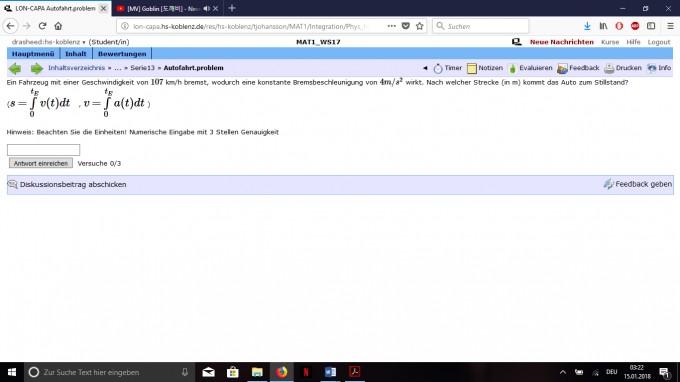Click the browser back button
Screen dimensions: 680x382
(10, 26)
